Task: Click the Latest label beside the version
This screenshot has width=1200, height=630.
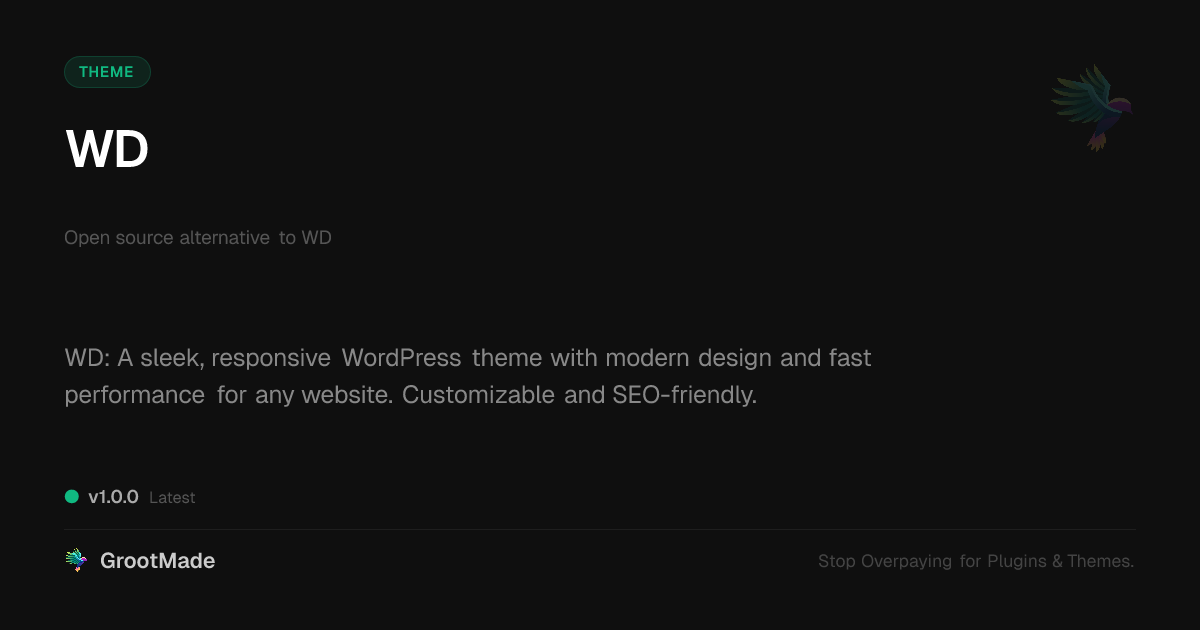Action: 172,498
